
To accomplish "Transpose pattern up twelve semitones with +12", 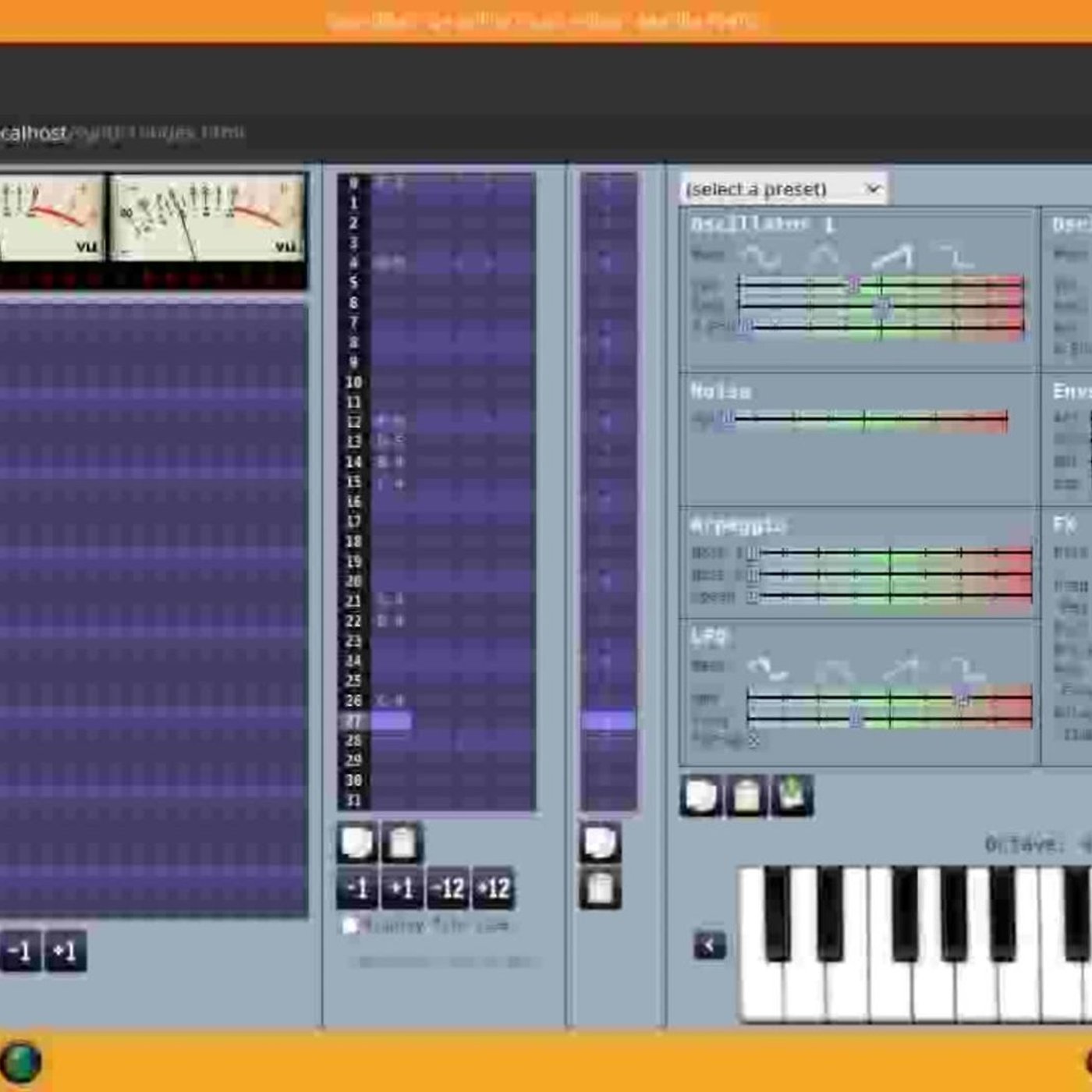I will 493,888.
